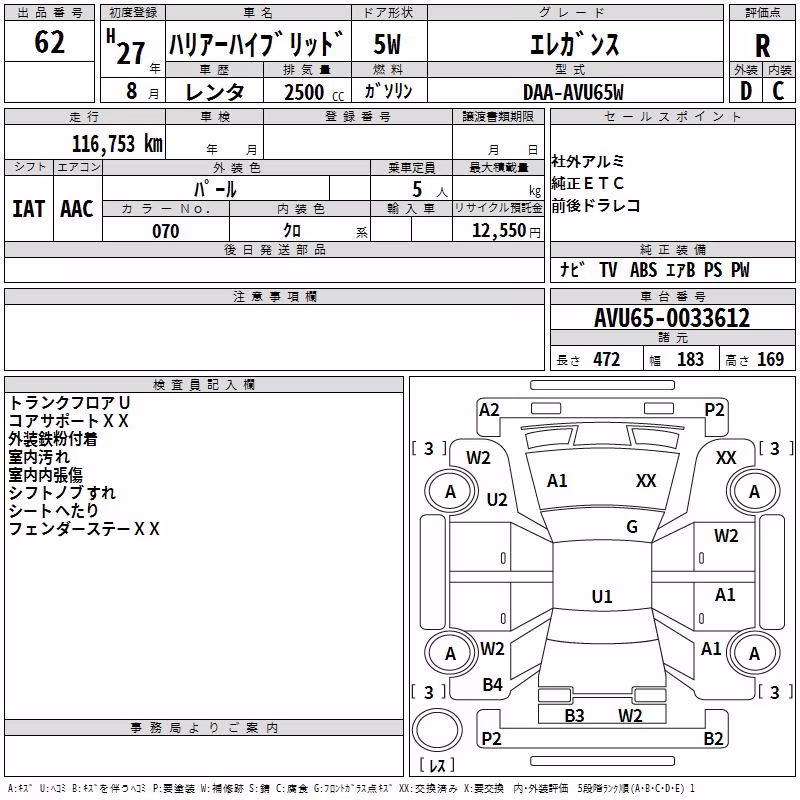Select the exterior grade D
This screenshot has width=800, height=800.
click(x=746, y=91)
